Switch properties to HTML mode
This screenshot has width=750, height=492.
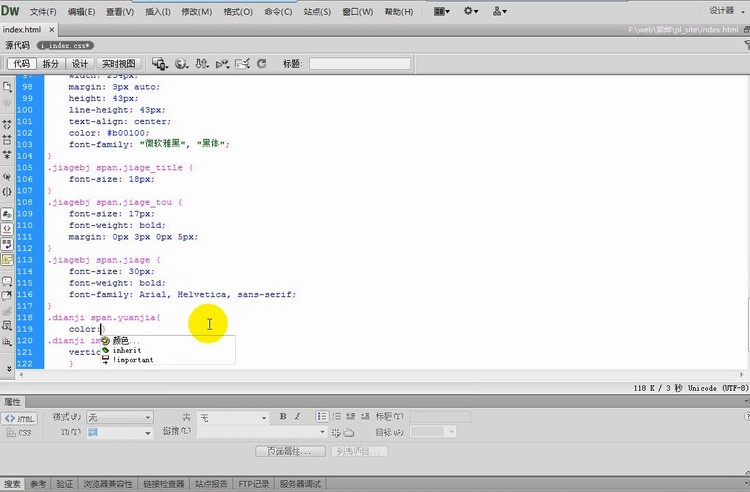tap(19, 418)
